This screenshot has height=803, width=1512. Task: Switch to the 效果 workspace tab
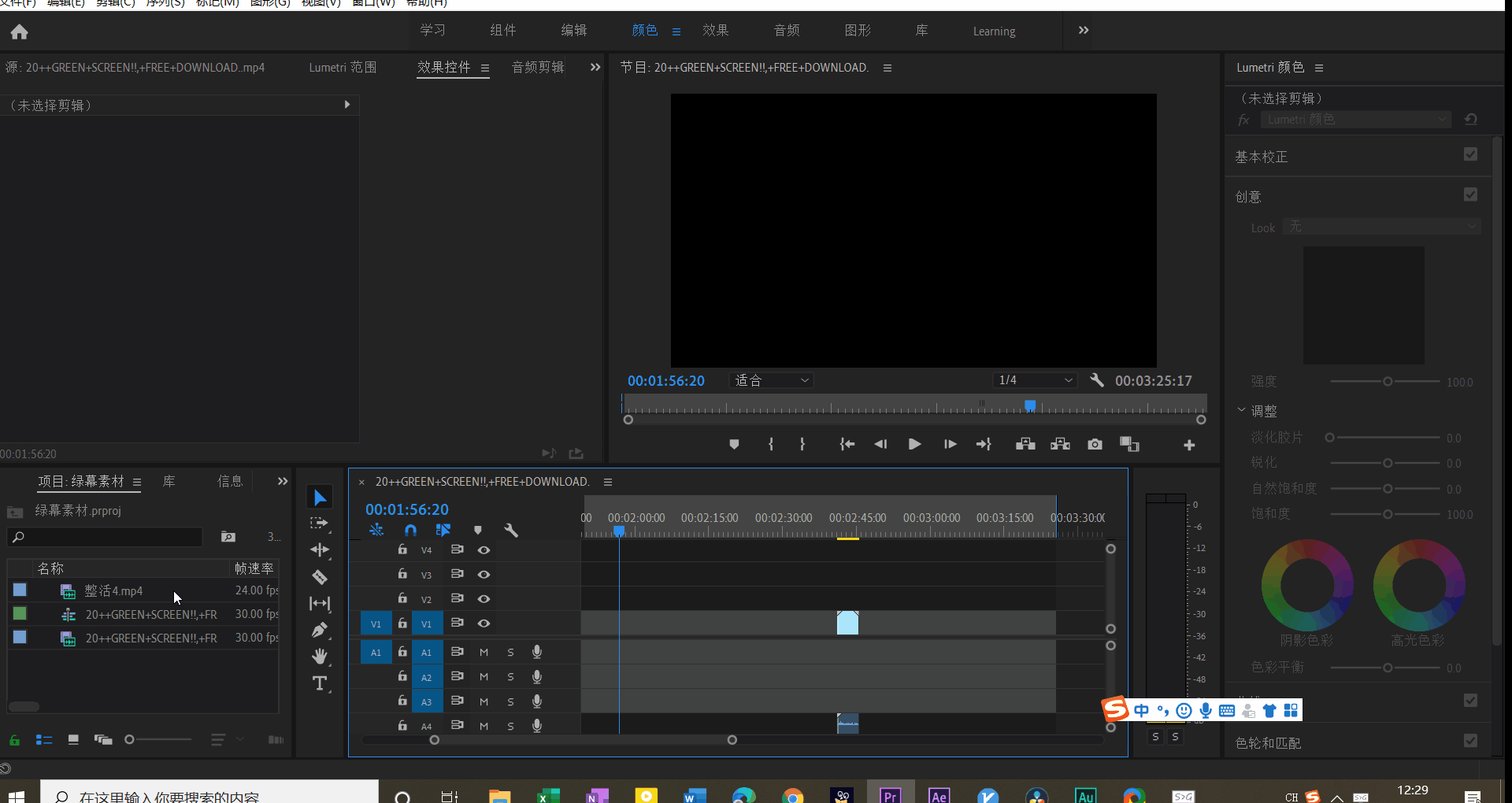pyautogui.click(x=715, y=31)
